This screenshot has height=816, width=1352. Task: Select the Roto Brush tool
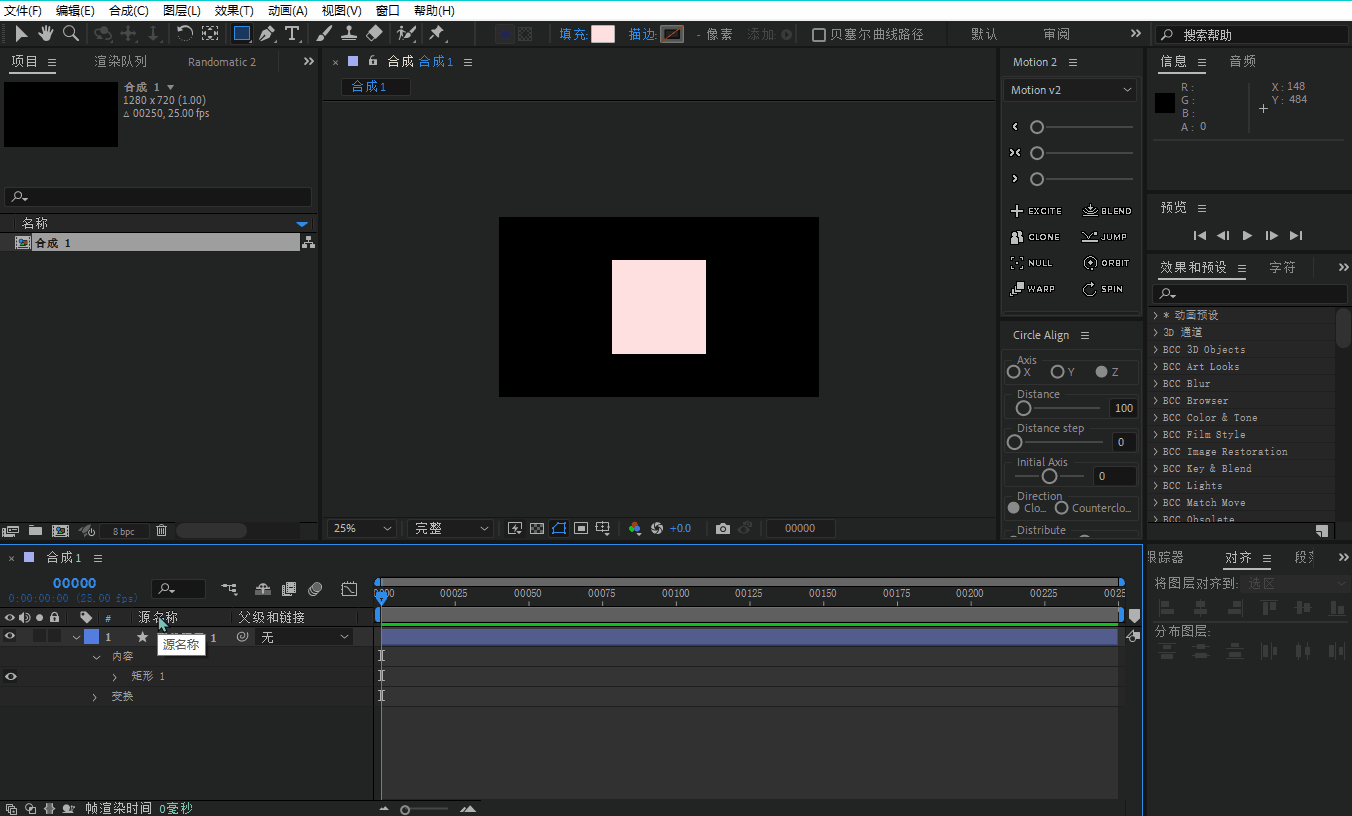(x=406, y=34)
